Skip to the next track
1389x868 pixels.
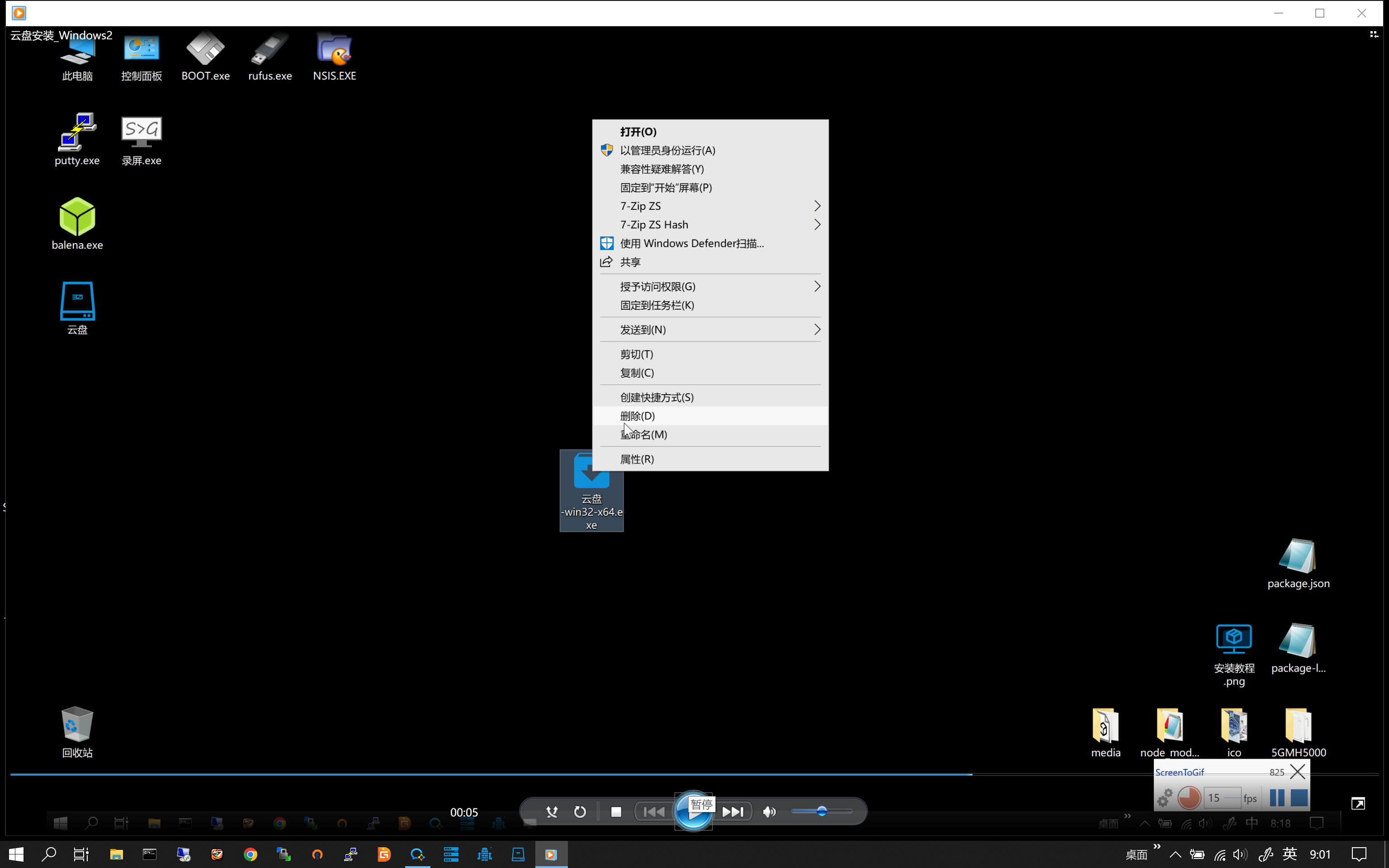coord(732,812)
